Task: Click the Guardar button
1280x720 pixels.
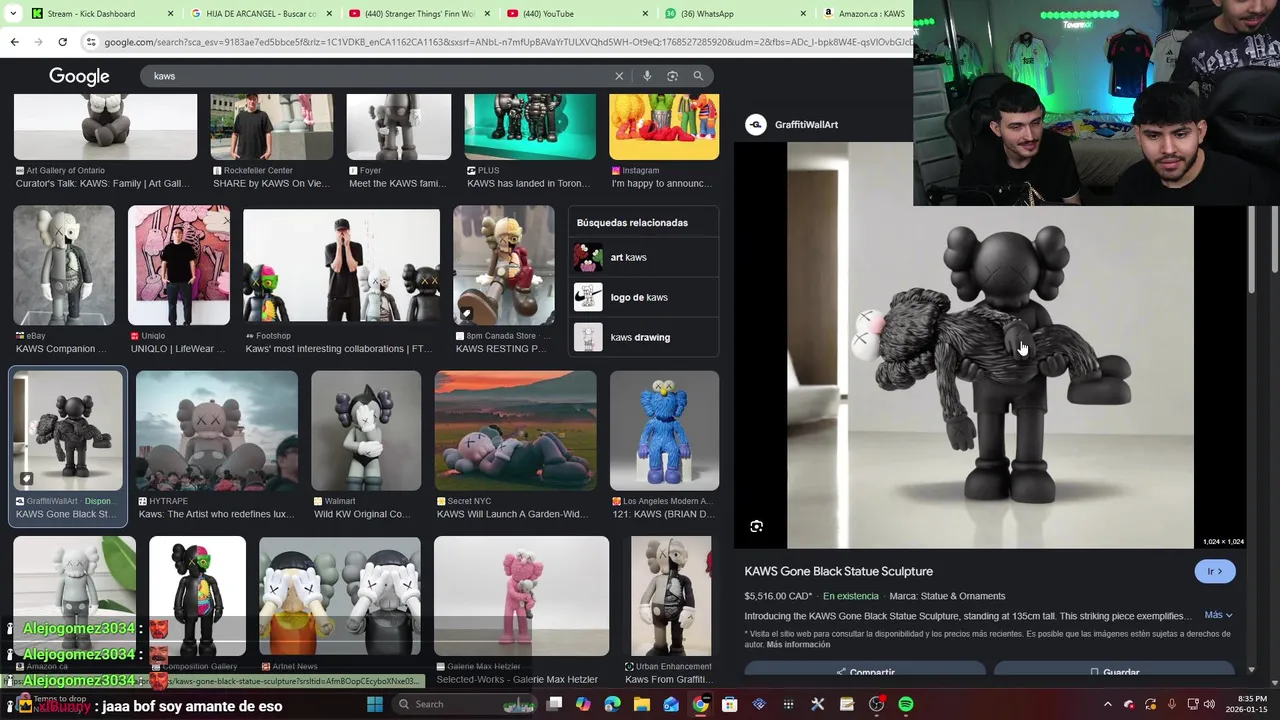Action: 1114,671
